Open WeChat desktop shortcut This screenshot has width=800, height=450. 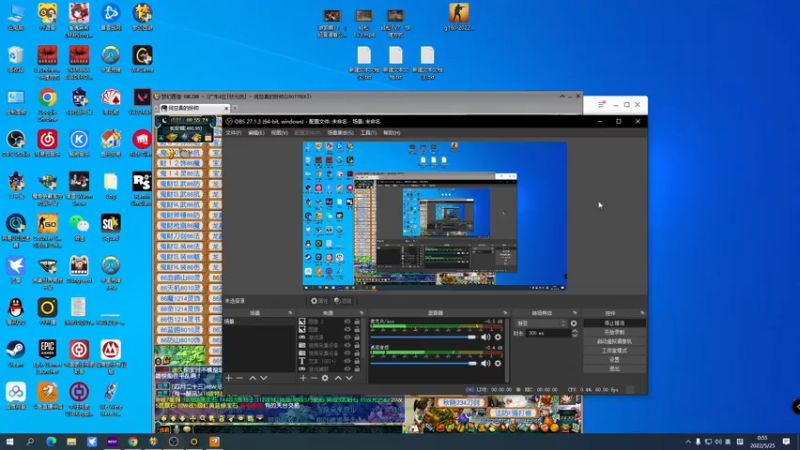(x=79, y=227)
